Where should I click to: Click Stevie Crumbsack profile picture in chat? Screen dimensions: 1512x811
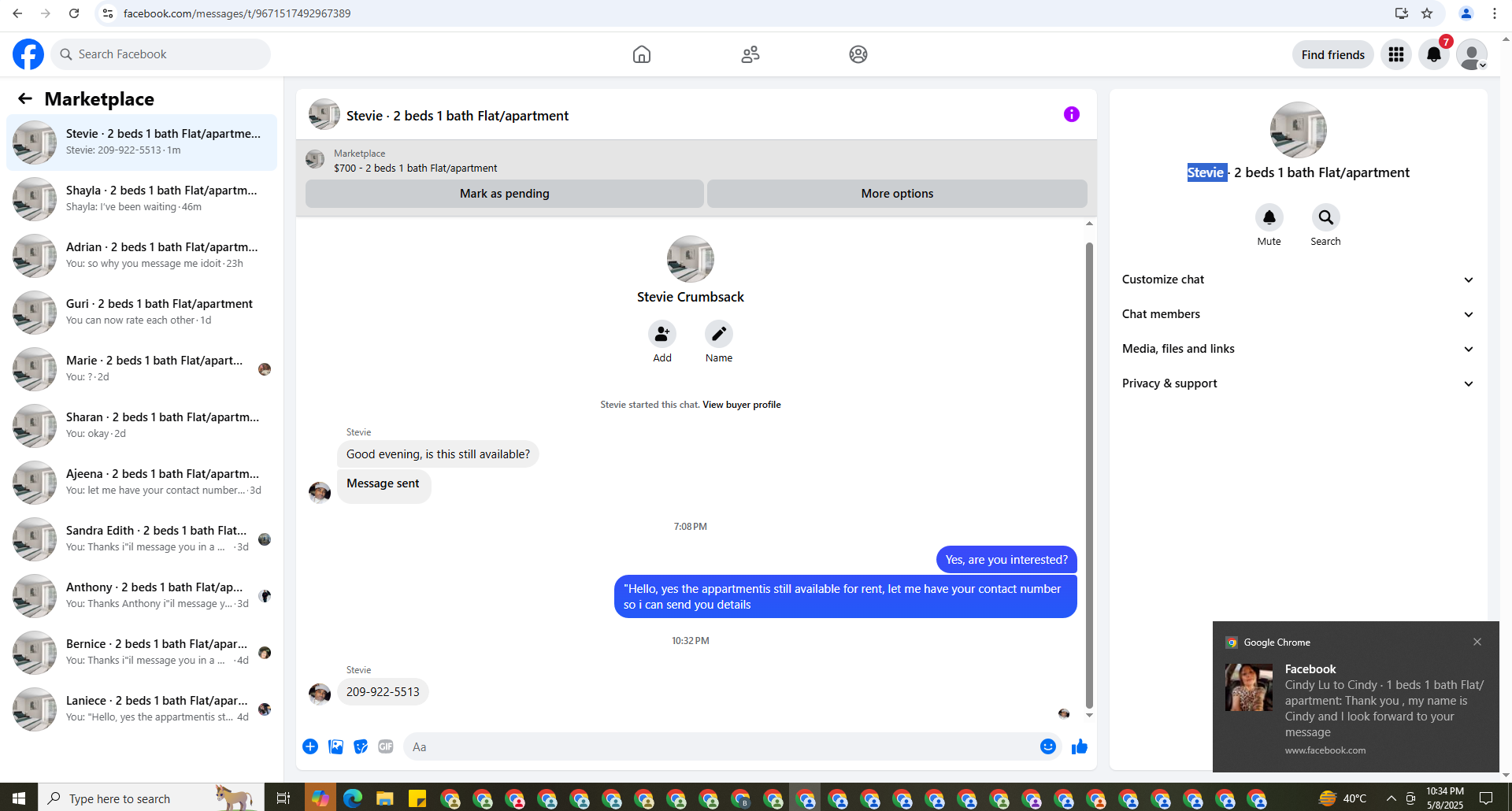click(x=691, y=259)
